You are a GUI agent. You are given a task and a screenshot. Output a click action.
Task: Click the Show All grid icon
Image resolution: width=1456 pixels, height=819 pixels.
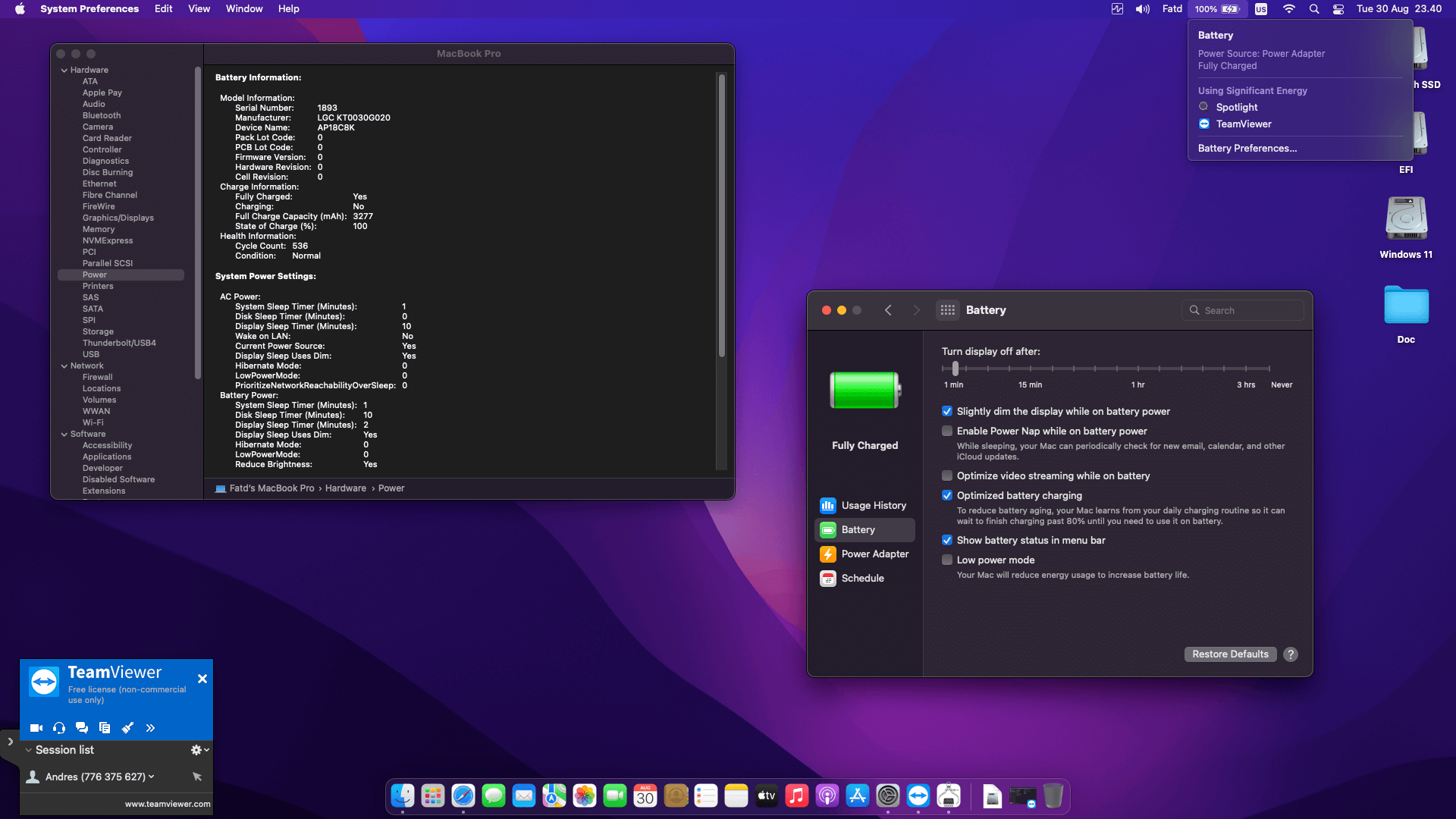pyautogui.click(x=947, y=310)
